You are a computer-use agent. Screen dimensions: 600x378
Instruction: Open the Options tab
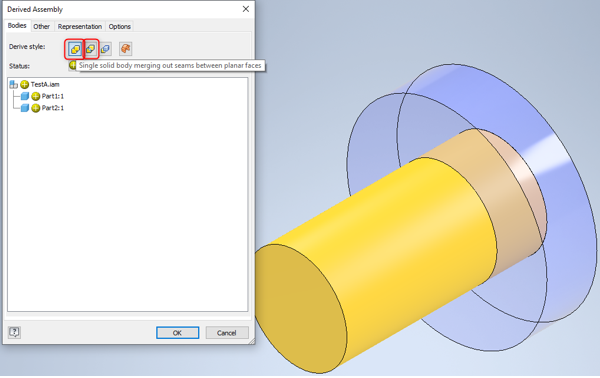120,26
